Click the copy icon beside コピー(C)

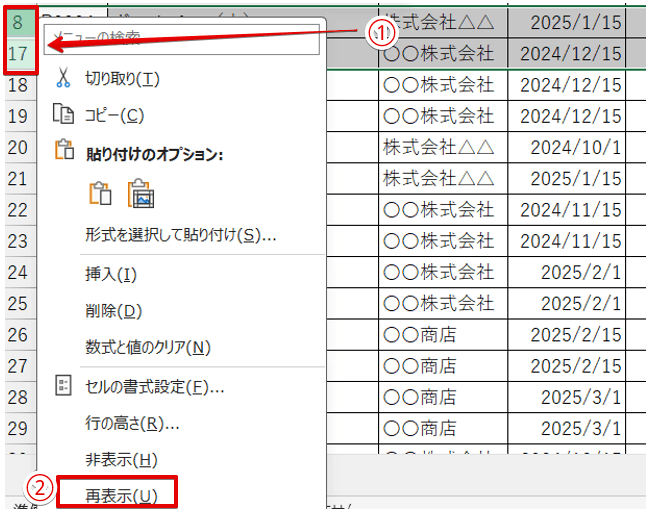point(63,114)
